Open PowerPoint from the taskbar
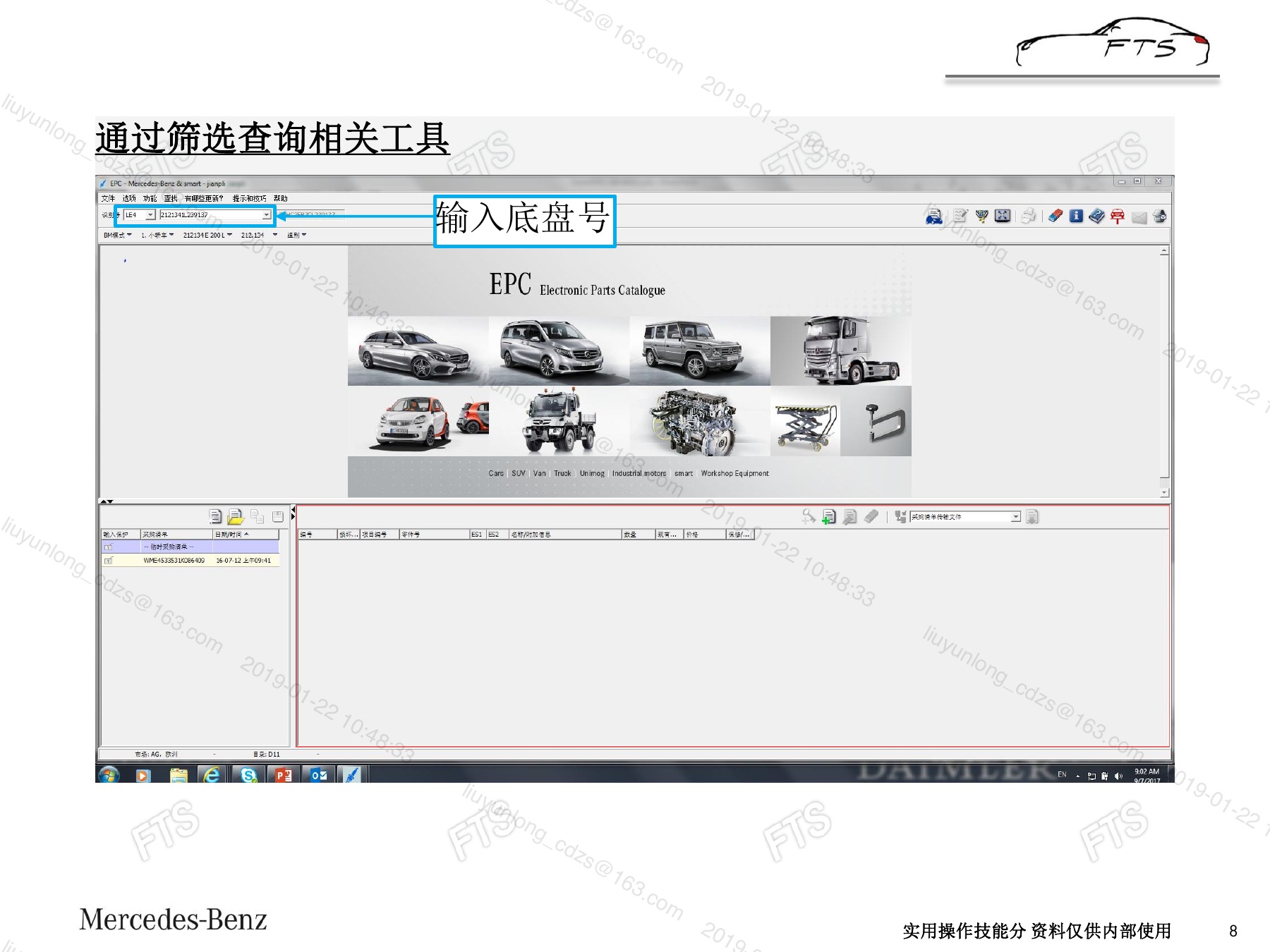Screen dimensions: 1270x952 pyautogui.click(x=284, y=775)
